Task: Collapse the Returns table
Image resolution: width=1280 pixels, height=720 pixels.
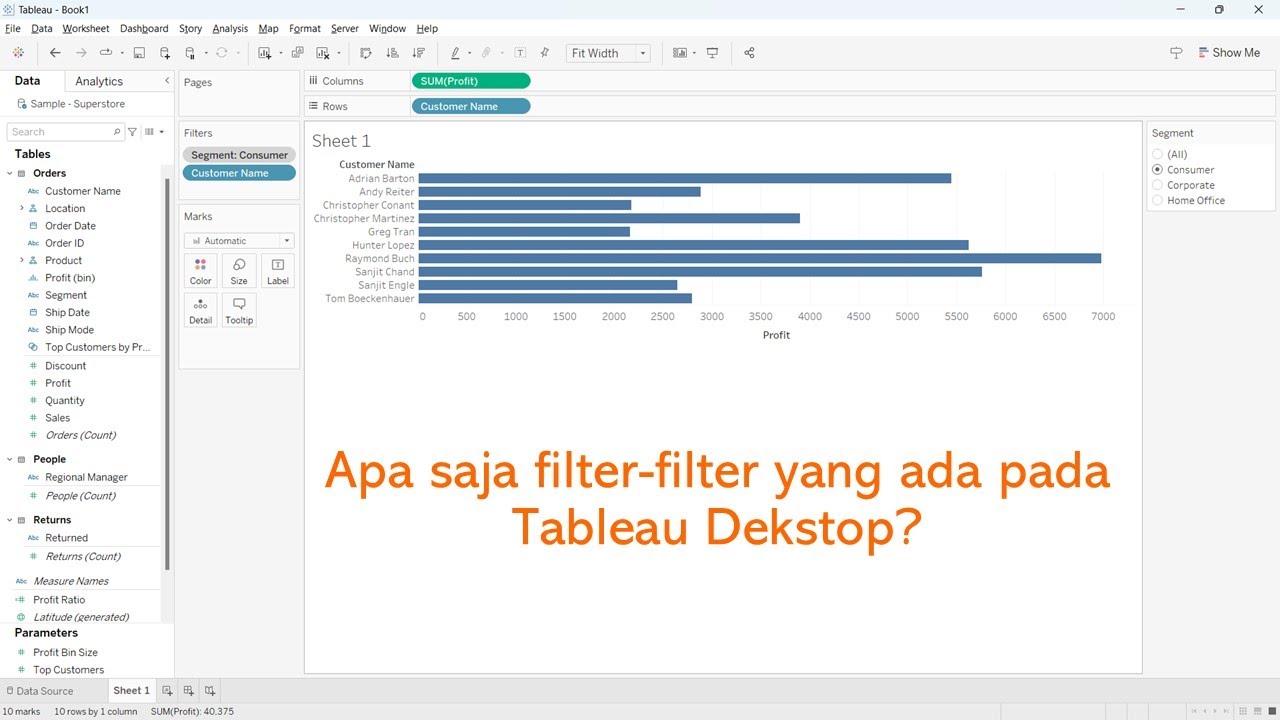Action: click(x=10, y=520)
